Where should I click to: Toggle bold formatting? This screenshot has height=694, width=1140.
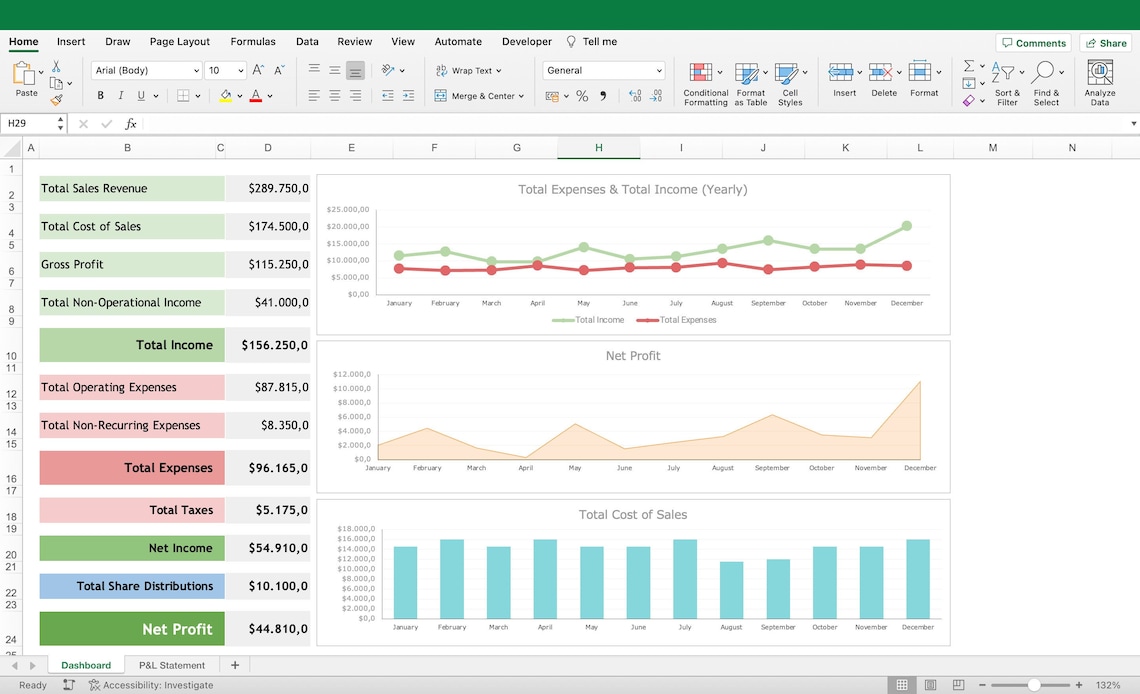[99, 95]
